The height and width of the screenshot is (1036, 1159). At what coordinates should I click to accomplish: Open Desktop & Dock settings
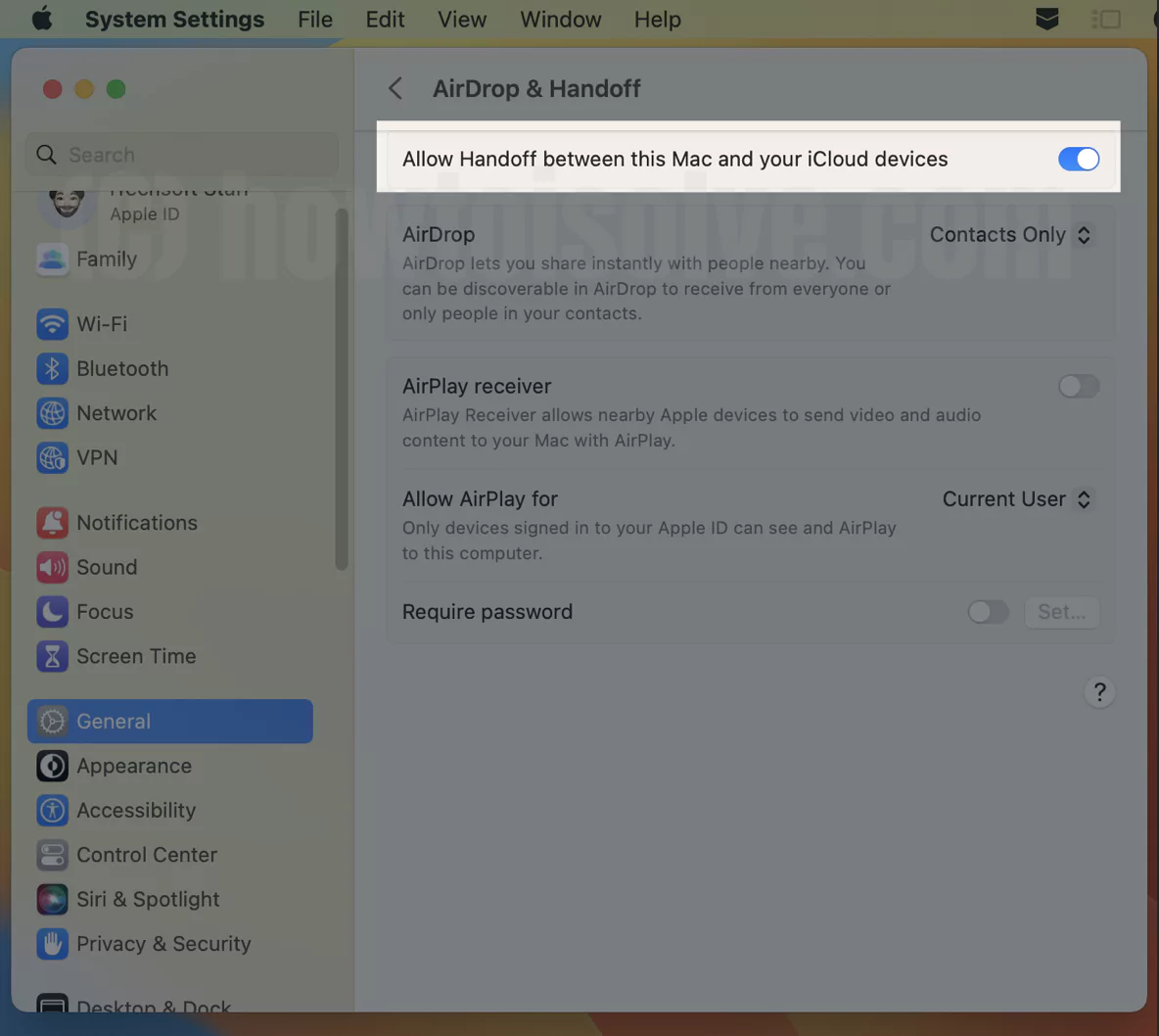click(133, 1006)
